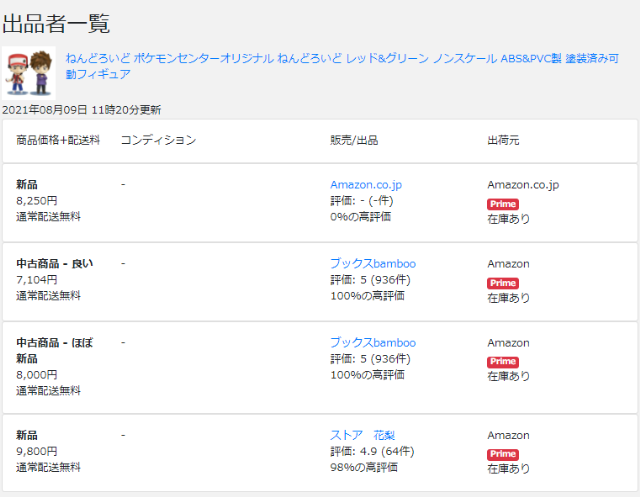Viewport: 640px width, 497px height.
Task: Click the 新品 label in the 9,800円 row
Action: (x=27, y=435)
